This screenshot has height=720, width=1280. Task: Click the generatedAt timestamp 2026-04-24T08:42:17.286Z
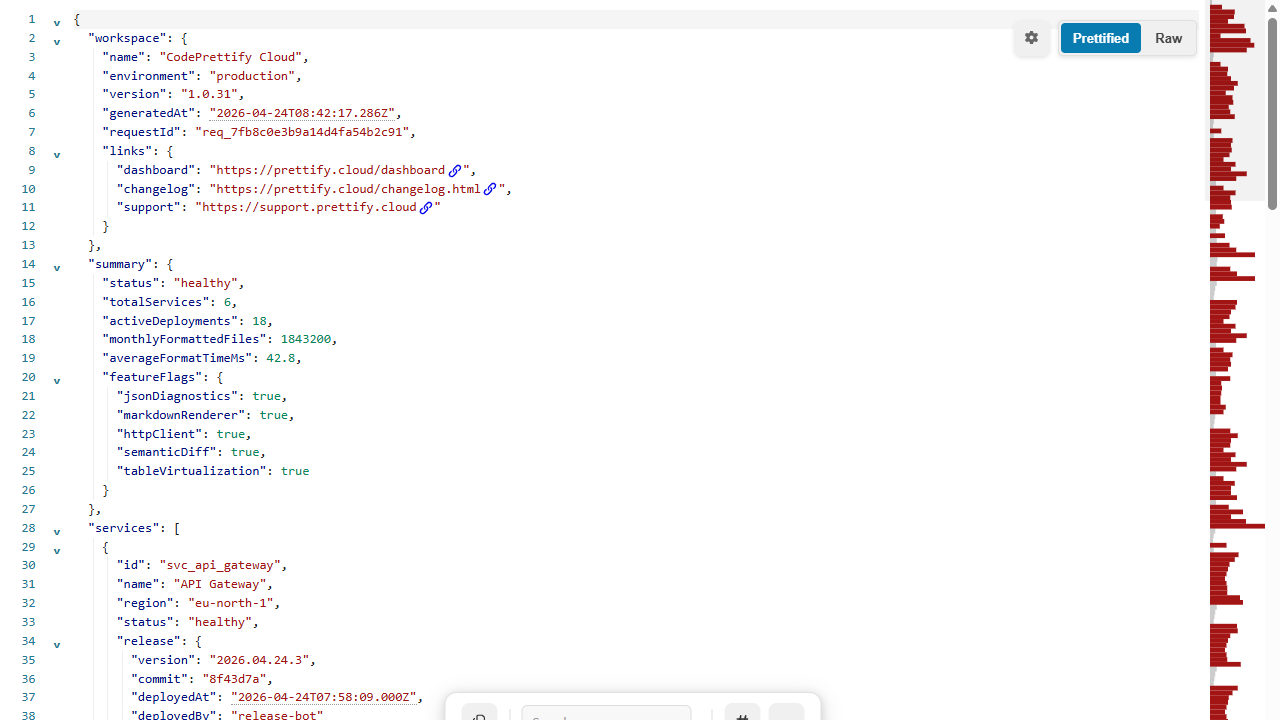(x=302, y=113)
